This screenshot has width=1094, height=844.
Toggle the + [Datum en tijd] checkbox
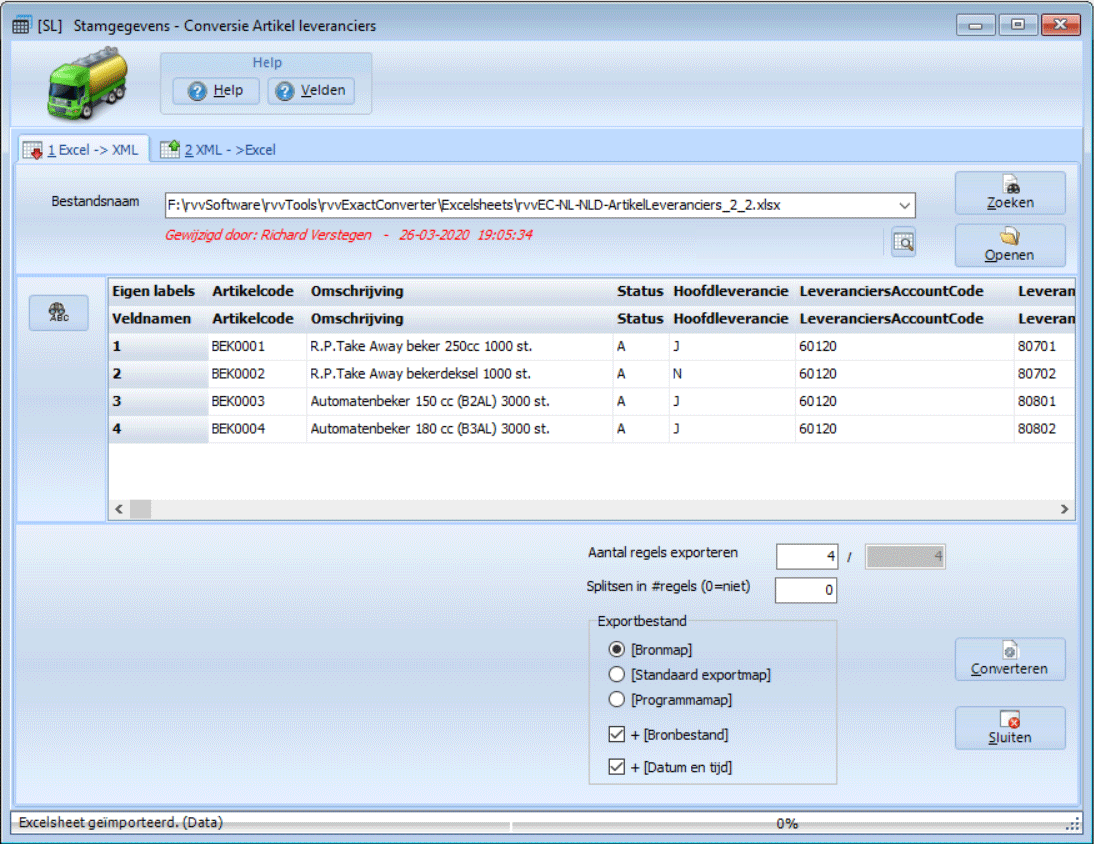point(617,768)
